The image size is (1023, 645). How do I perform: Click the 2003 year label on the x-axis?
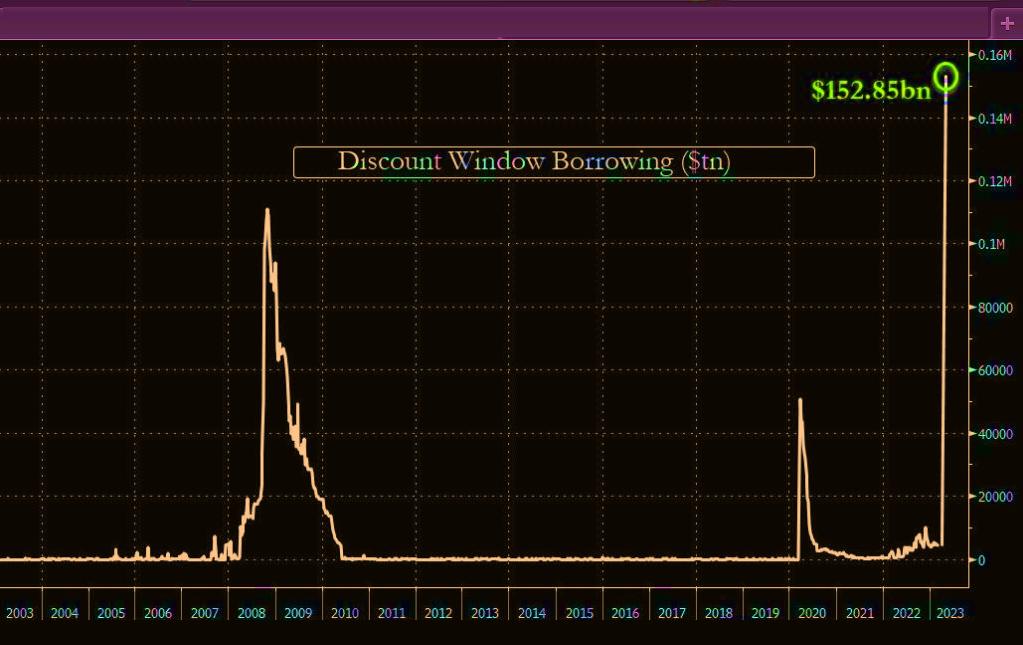click(x=20, y=612)
